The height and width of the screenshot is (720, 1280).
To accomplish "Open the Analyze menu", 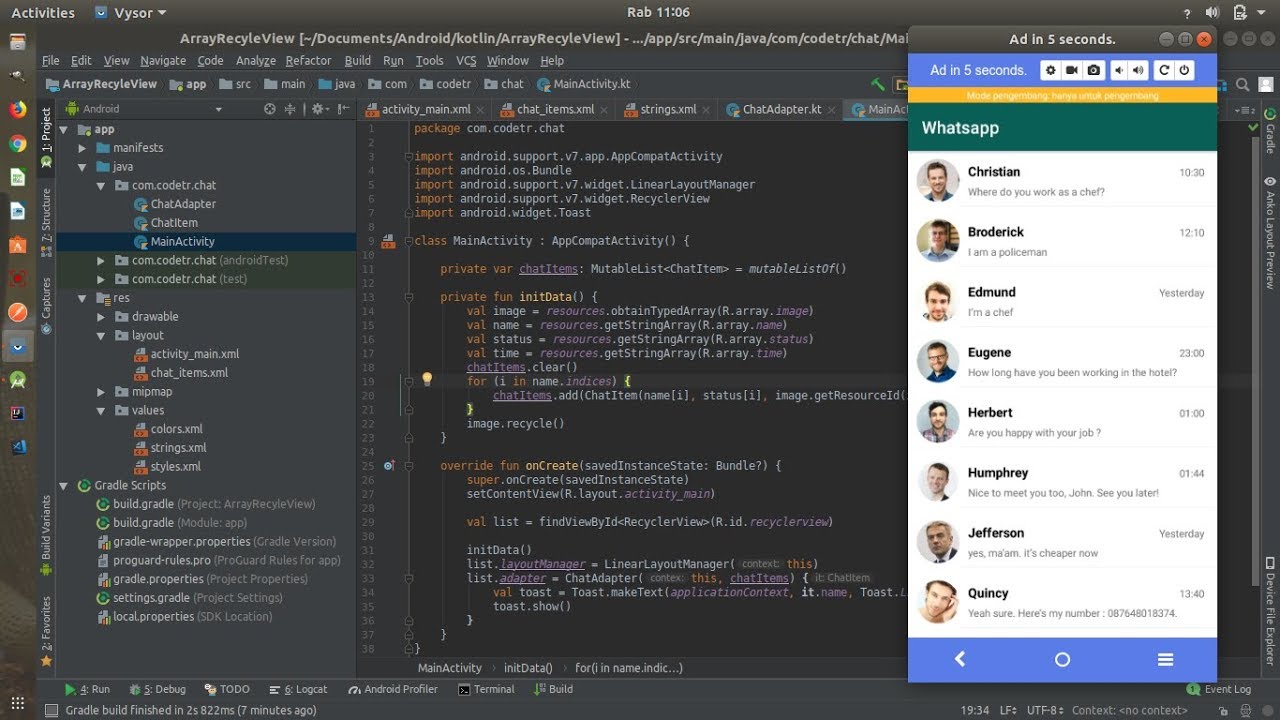I will 256,60.
